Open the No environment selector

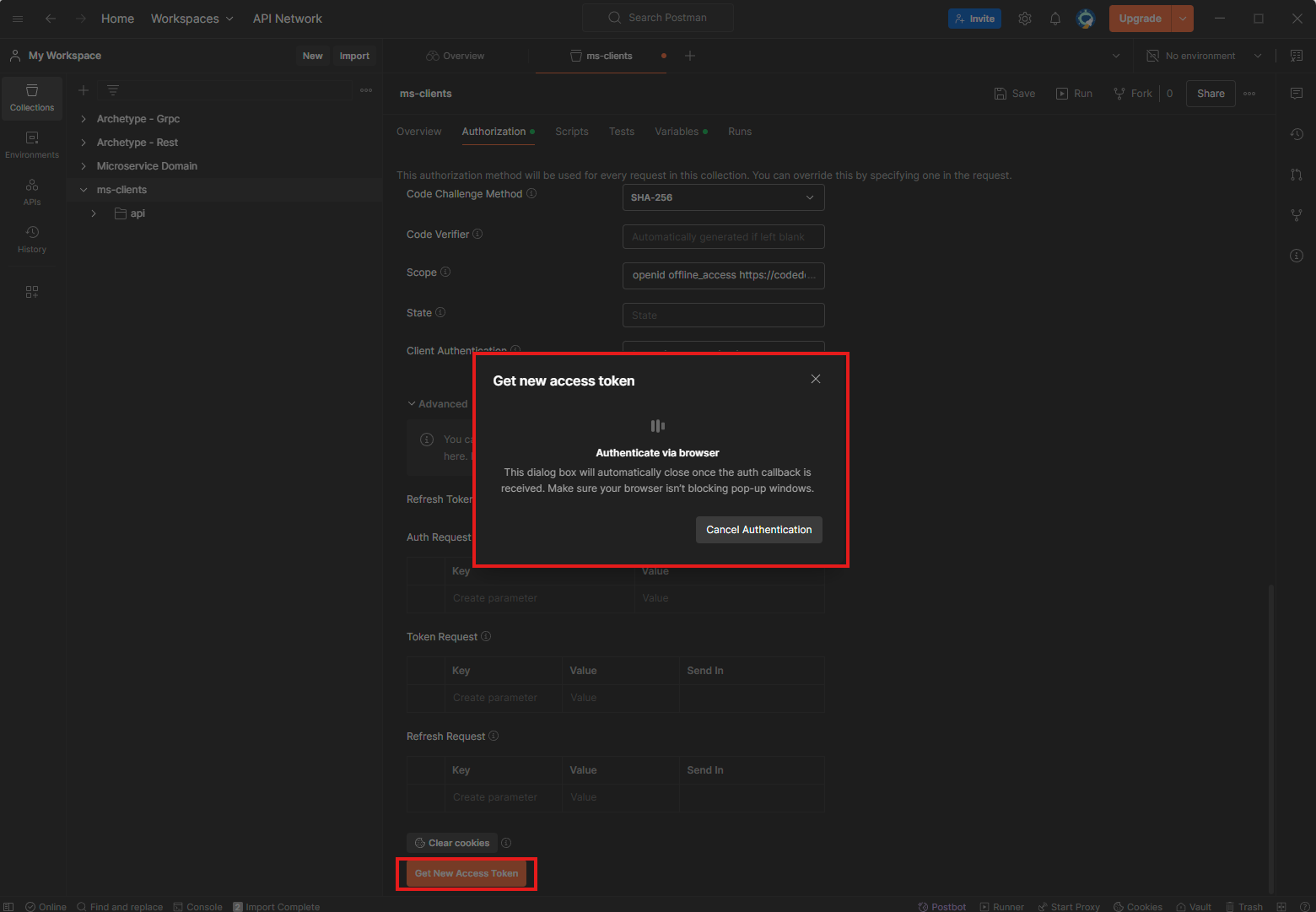click(x=1205, y=56)
